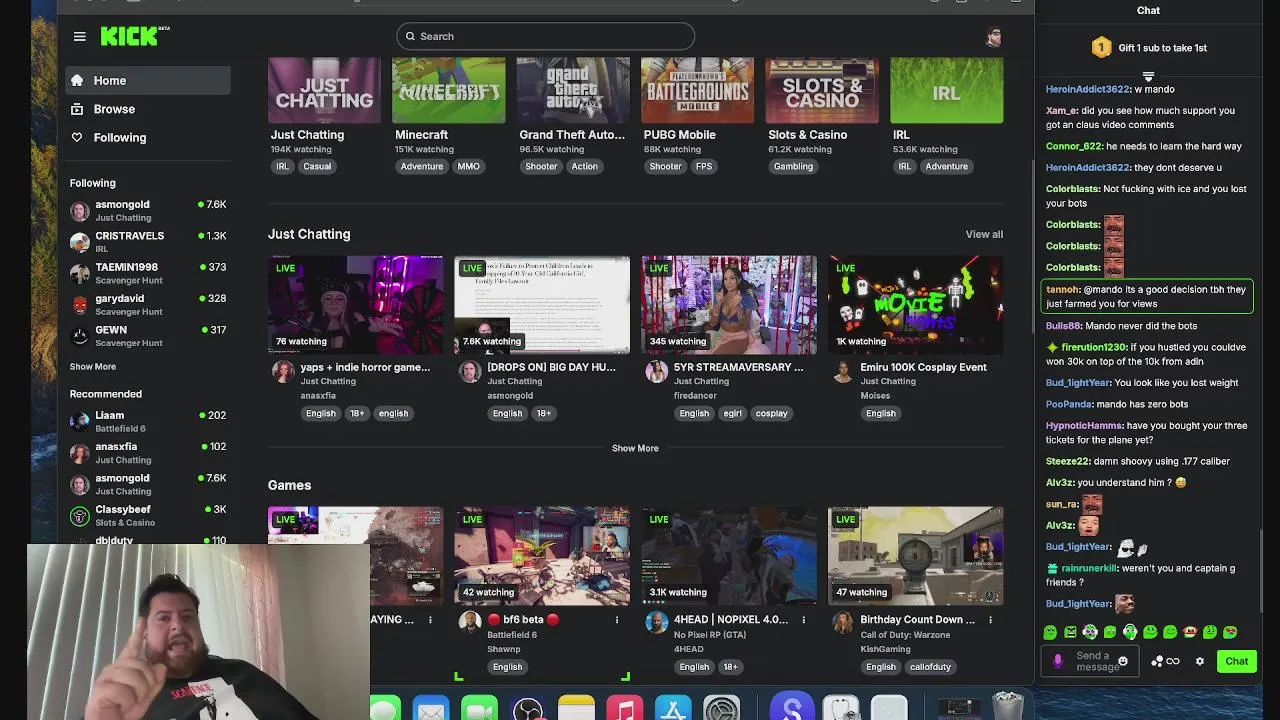This screenshot has height=720, width=1280.
Task: Click the Search field
Action: tap(545, 36)
